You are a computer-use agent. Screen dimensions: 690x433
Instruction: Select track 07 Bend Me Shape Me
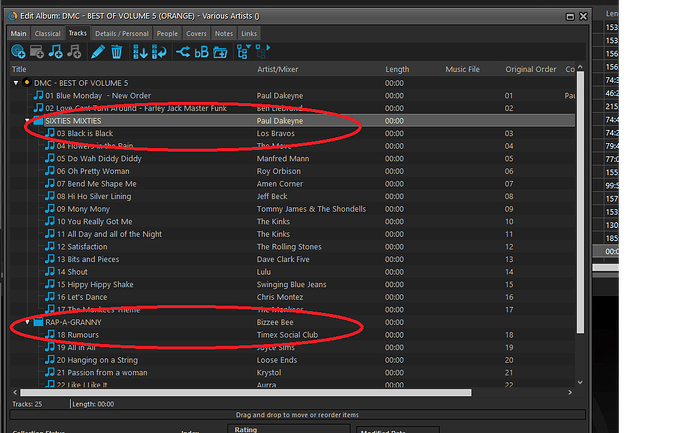[x=96, y=183]
